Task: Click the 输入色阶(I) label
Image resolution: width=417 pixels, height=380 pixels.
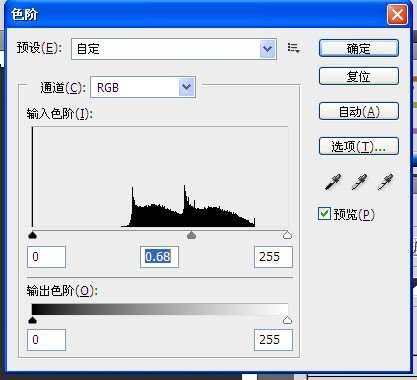Action: [x=59, y=114]
